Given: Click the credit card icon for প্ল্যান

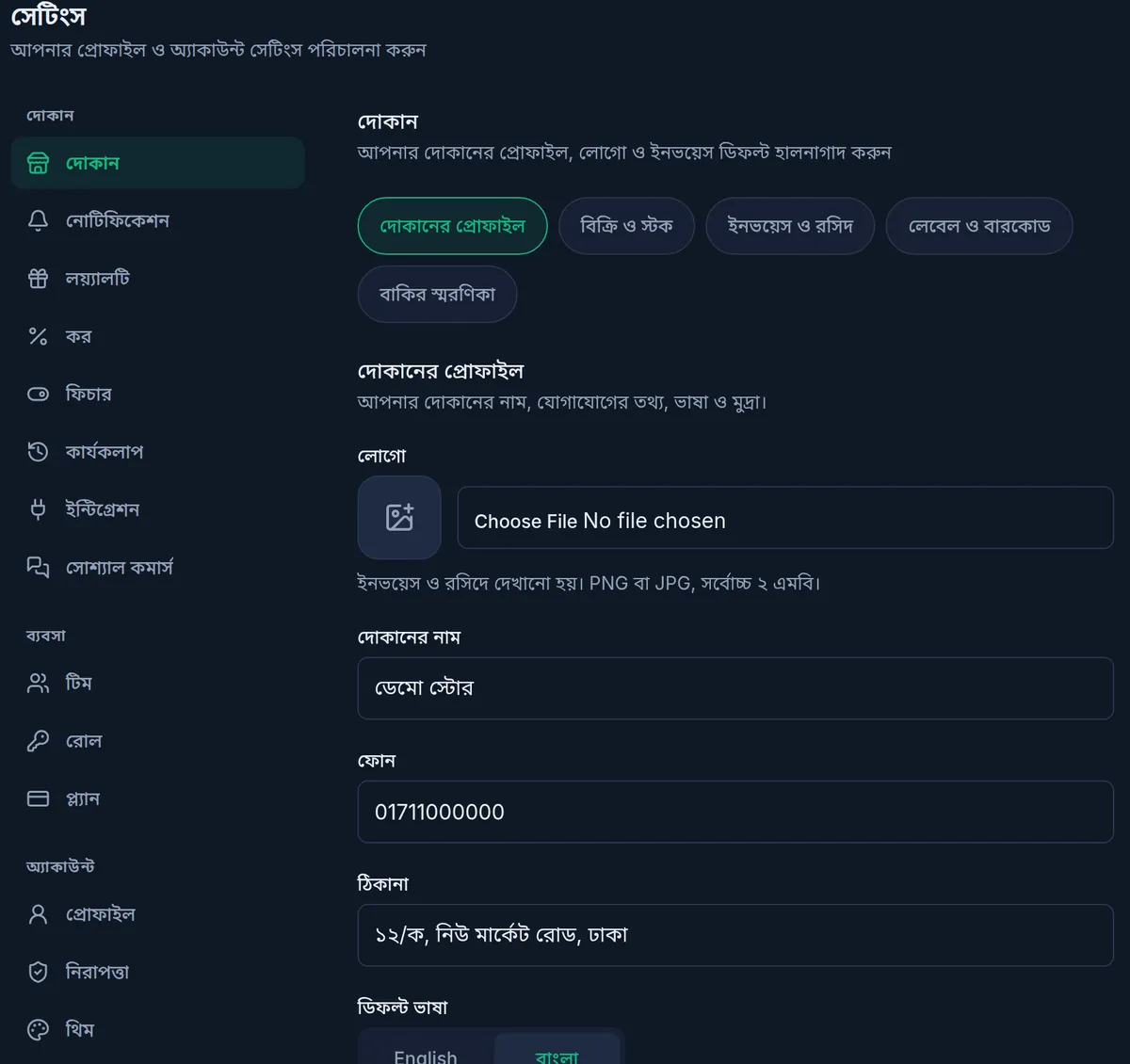Looking at the screenshot, I should click(x=38, y=798).
